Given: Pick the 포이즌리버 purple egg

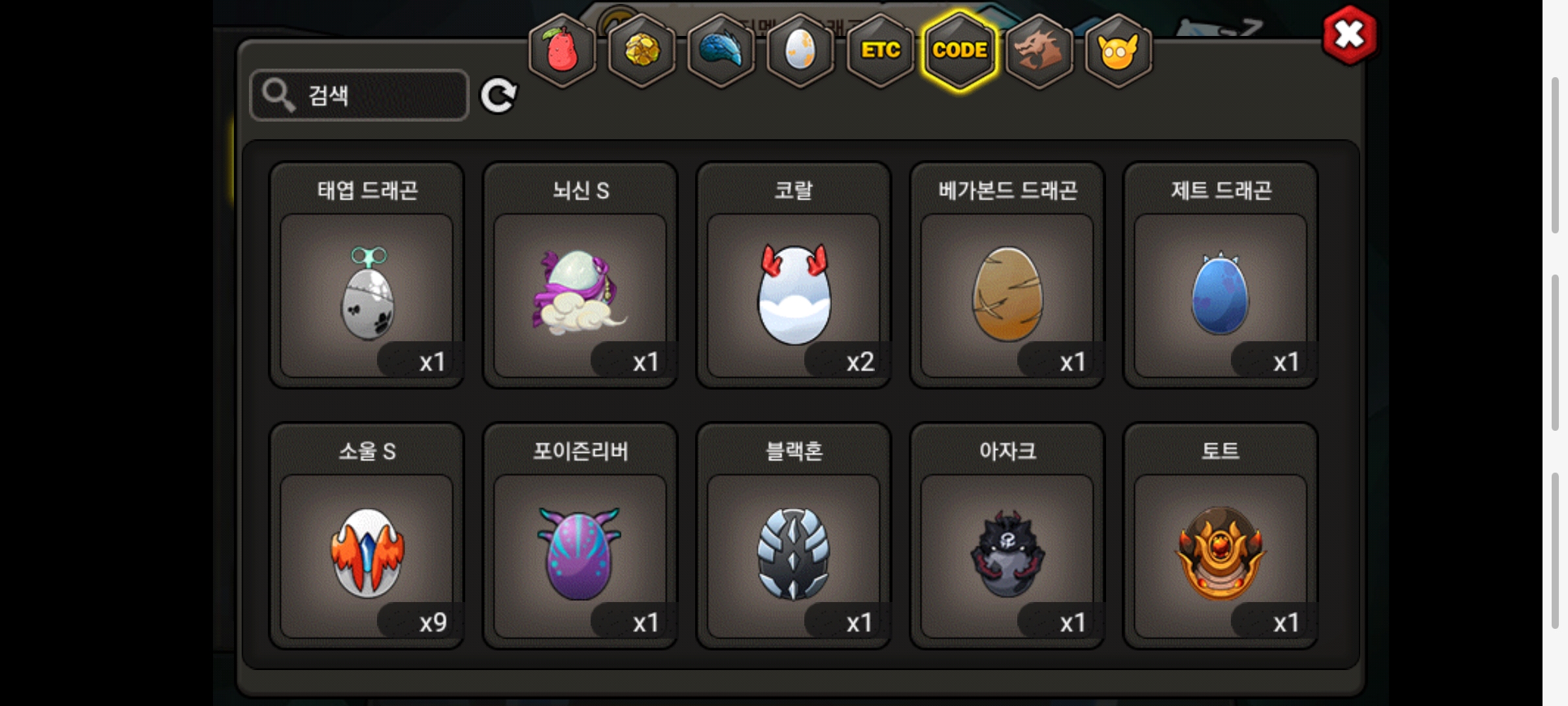Looking at the screenshot, I should click(x=580, y=536).
